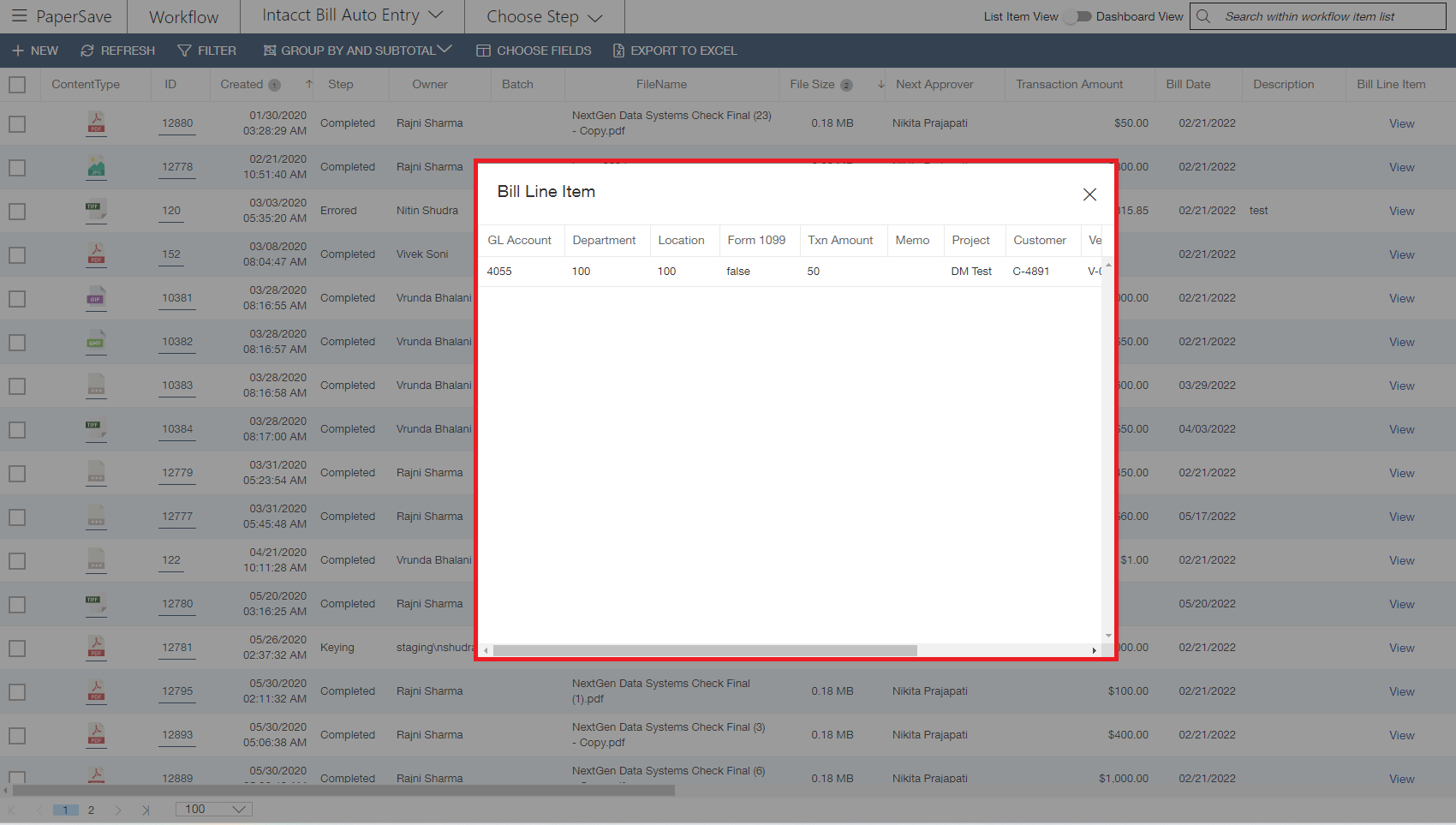
Task: Click the PDF icon for row 152
Action: tap(97, 254)
